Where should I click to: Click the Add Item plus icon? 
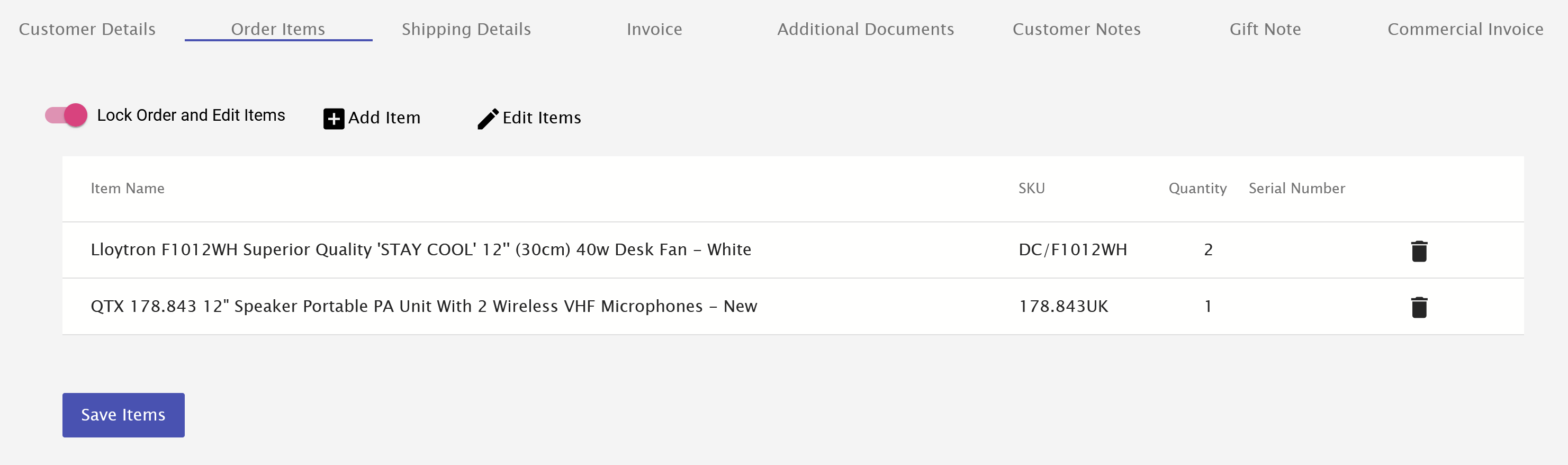click(334, 118)
